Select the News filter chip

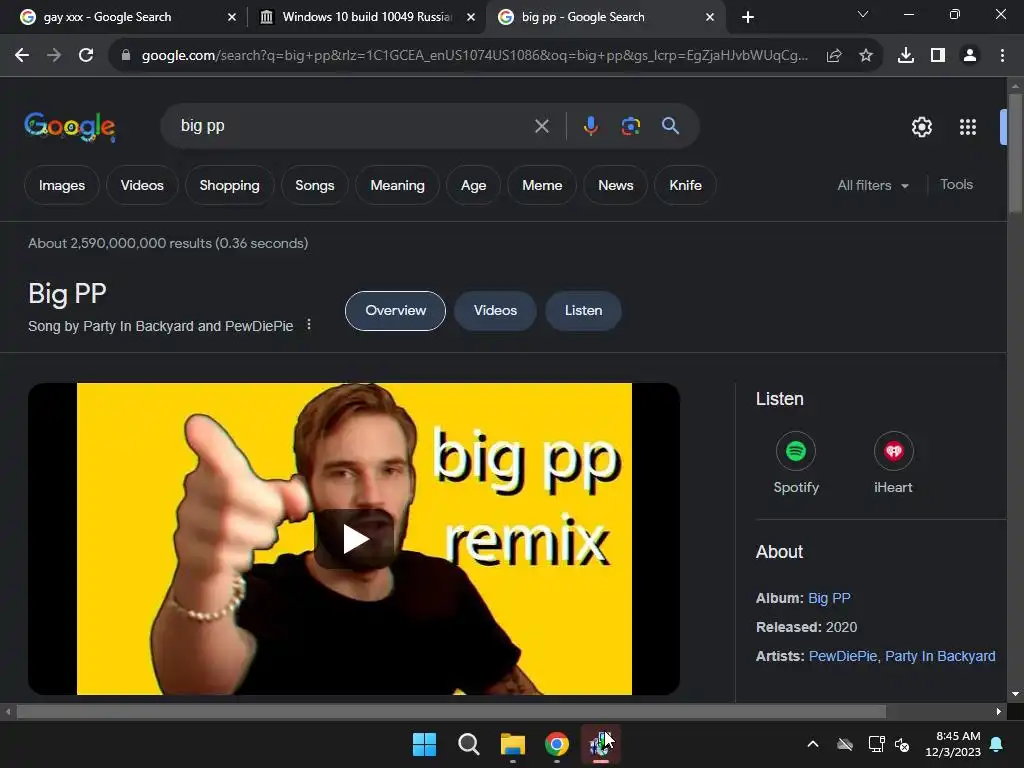[616, 185]
